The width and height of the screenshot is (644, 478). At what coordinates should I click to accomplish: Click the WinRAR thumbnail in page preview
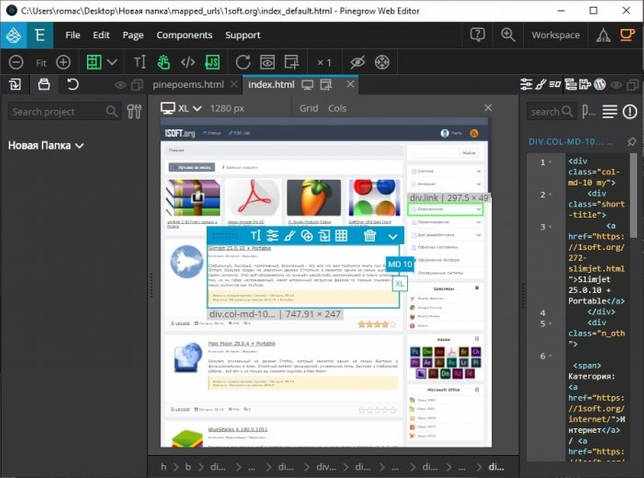click(x=193, y=198)
